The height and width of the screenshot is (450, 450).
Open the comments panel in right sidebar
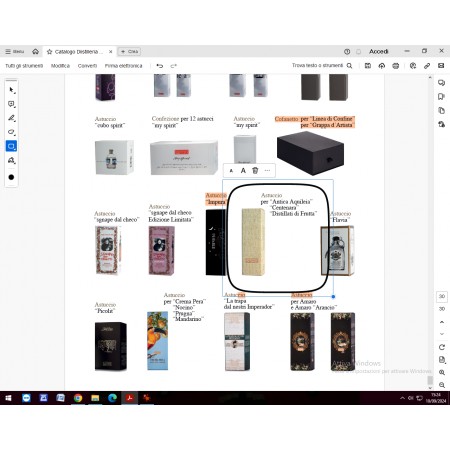coord(441,83)
